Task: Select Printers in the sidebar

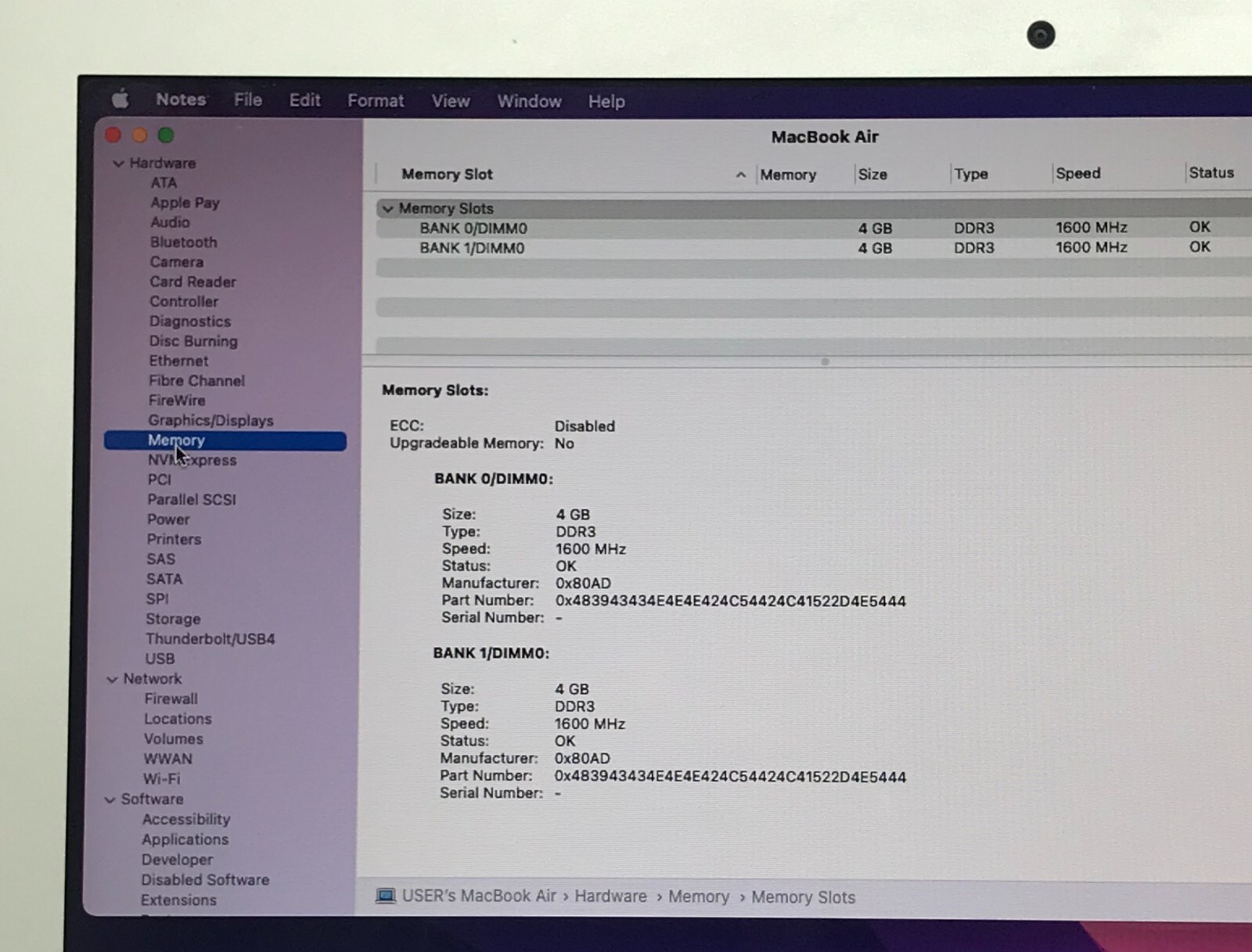Action: click(174, 539)
